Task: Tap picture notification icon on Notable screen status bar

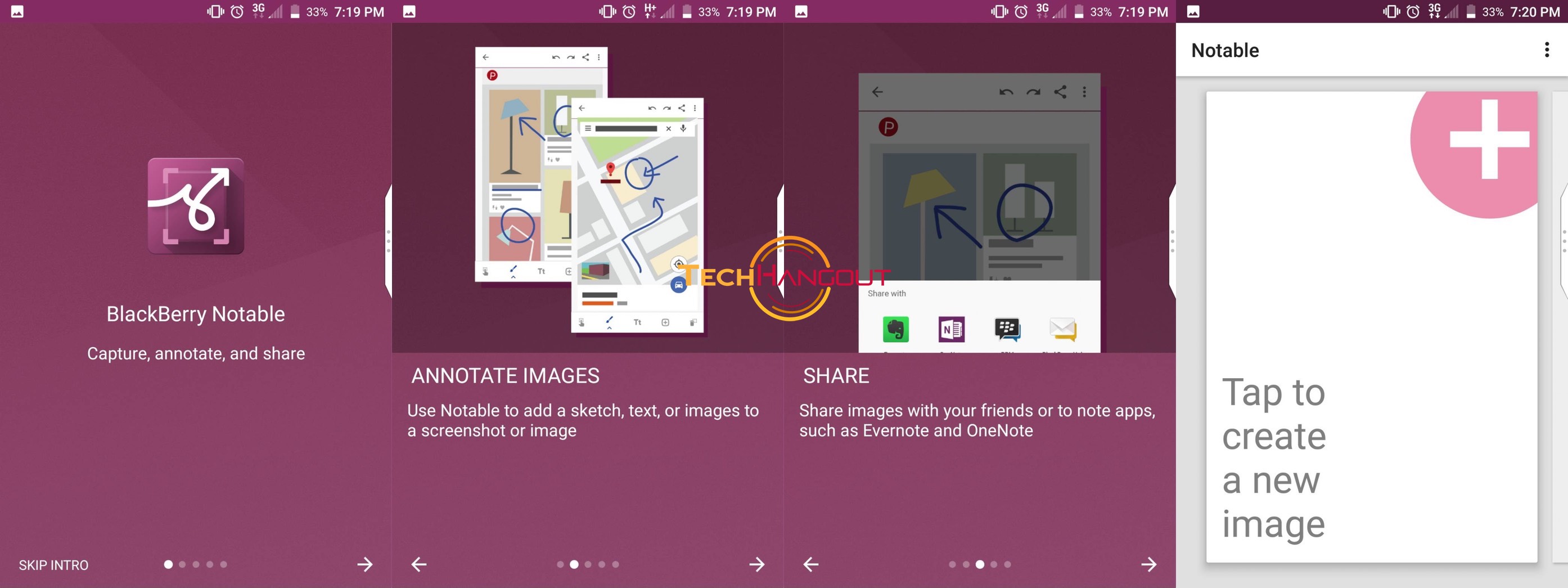Action: point(1193,12)
